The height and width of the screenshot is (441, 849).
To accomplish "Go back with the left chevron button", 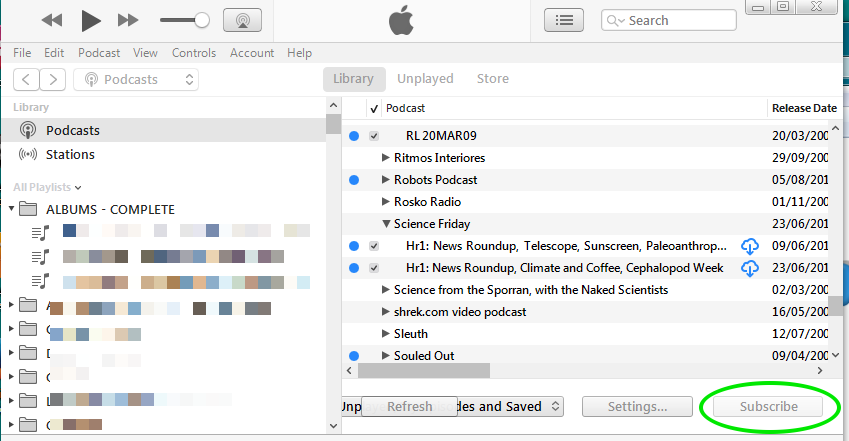I will [x=26, y=80].
